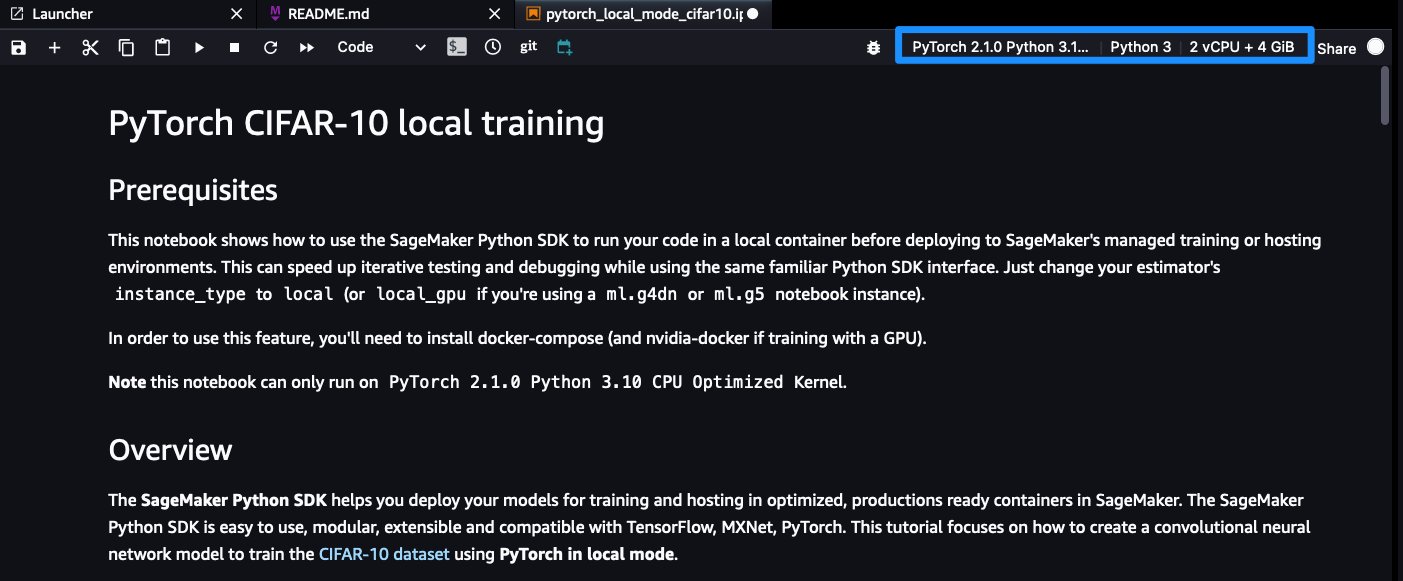Click the 'PyTorch CIFAR-10 local training' heading
Screen dimensions: 1403x581
(356, 124)
